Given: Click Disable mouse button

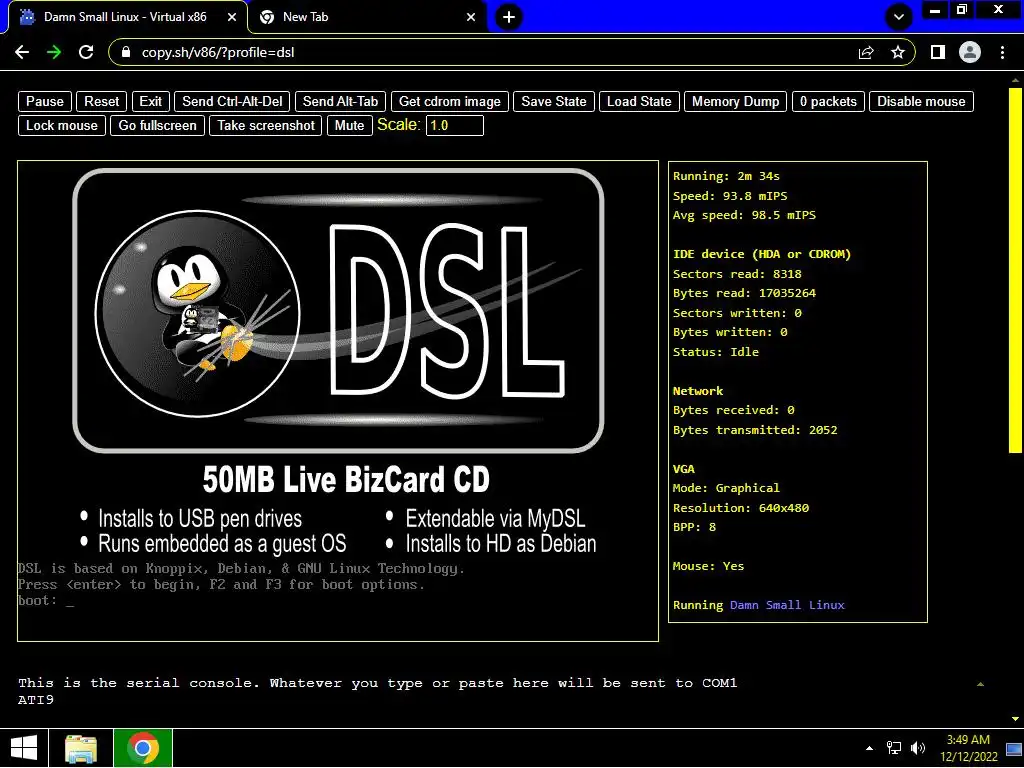Looking at the screenshot, I should tap(921, 101).
